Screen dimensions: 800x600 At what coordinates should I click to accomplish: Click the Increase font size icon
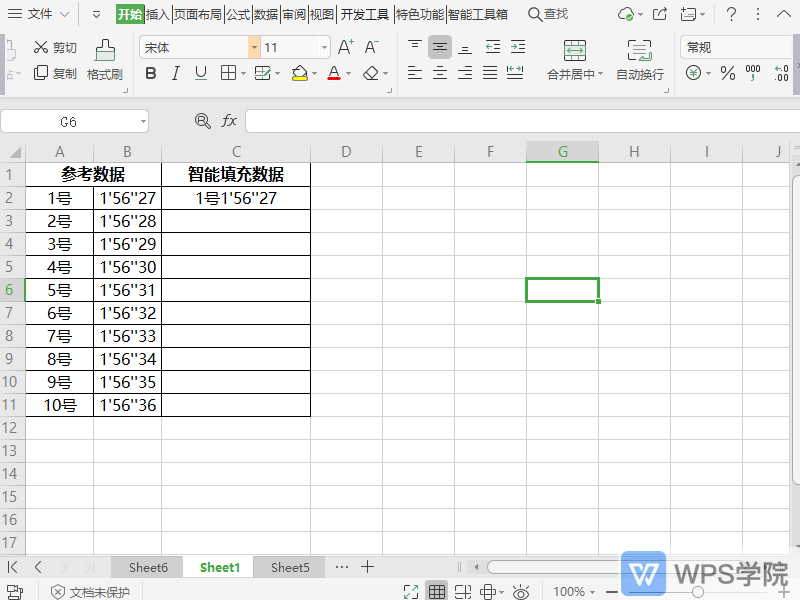[x=346, y=47]
